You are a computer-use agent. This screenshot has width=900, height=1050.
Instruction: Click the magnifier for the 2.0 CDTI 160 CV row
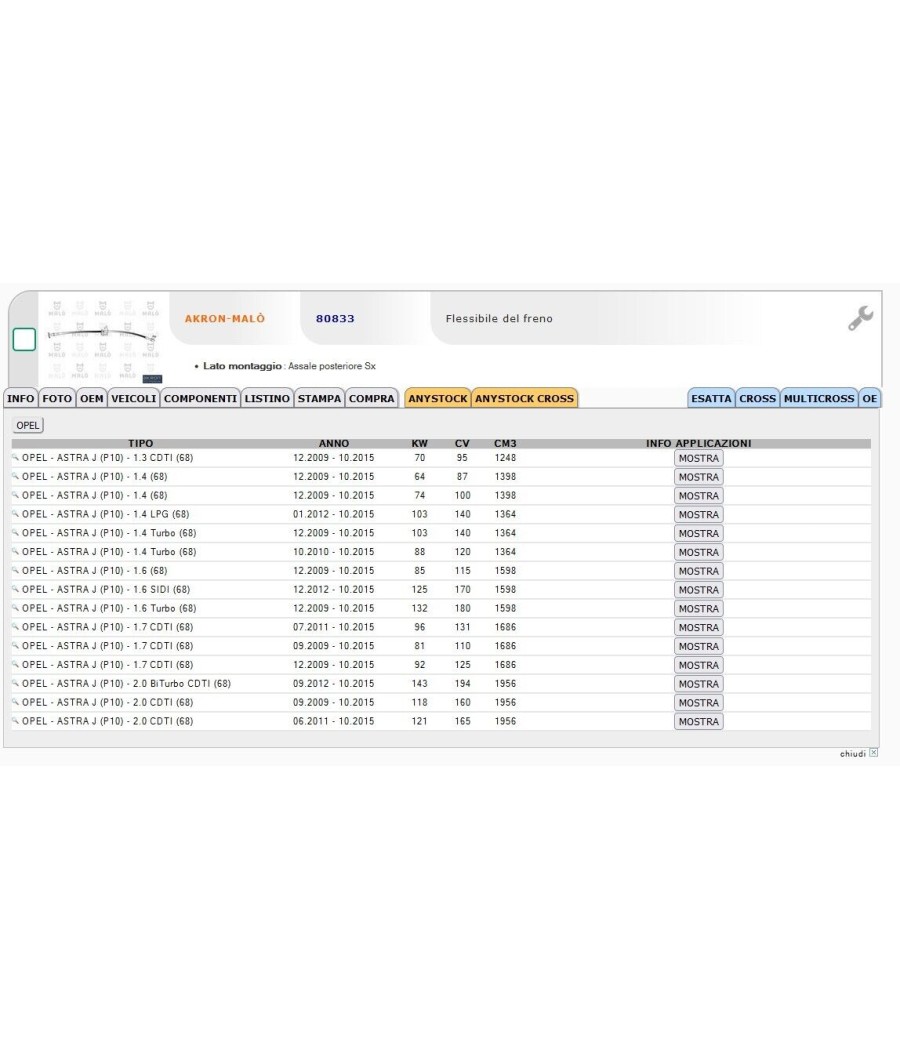coord(15,701)
